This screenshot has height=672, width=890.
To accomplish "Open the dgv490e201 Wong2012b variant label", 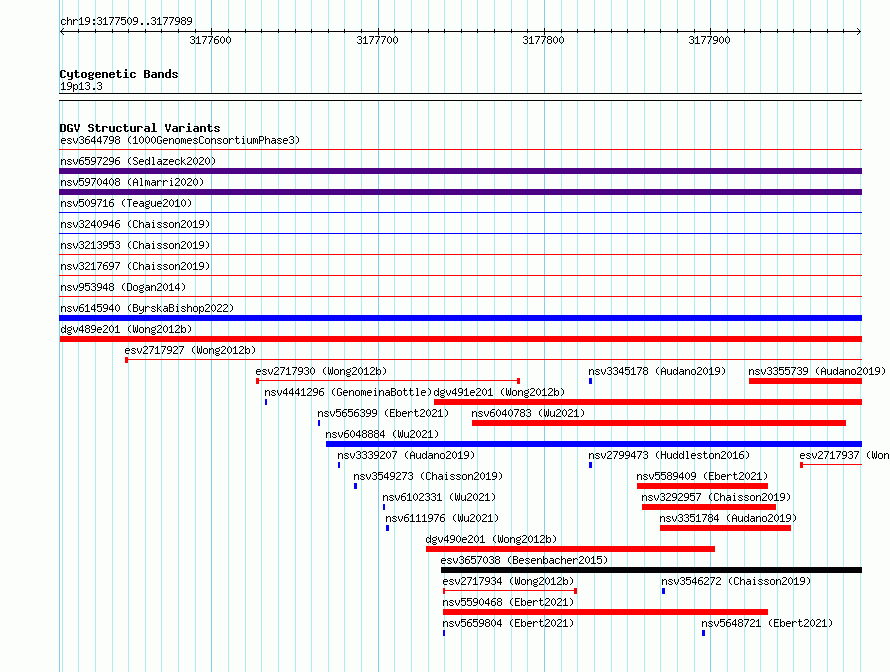I will click(491, 539).
